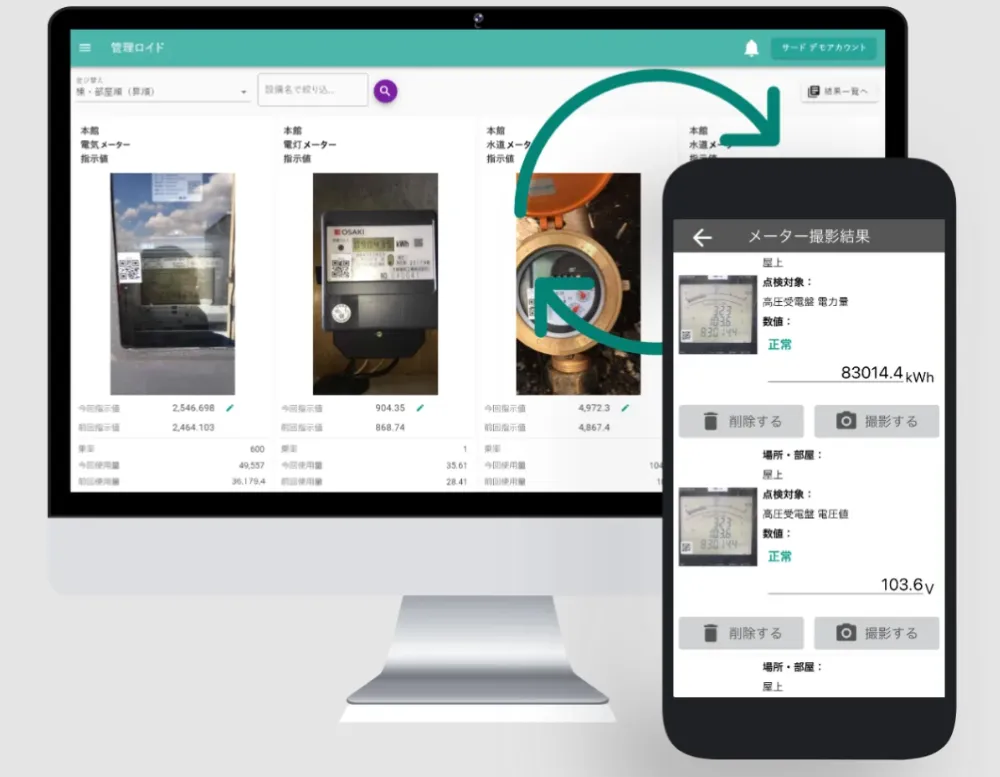
Task: Click the previous usage value 36,179.4
Action: [x=248, y=482]
